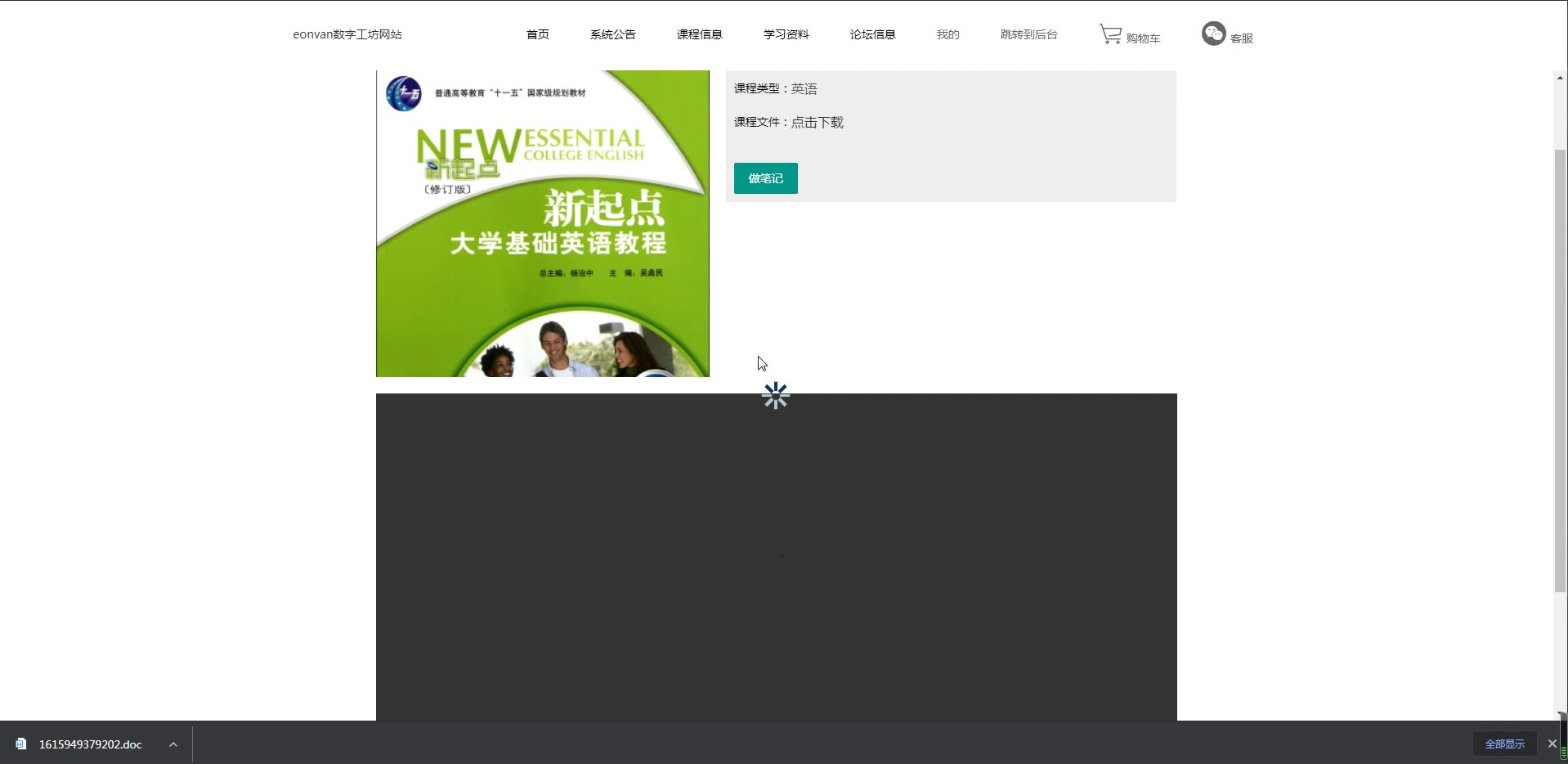Close the downloads bar
The width and height of the screenshot is (1568, 764).
[1552, 744]
